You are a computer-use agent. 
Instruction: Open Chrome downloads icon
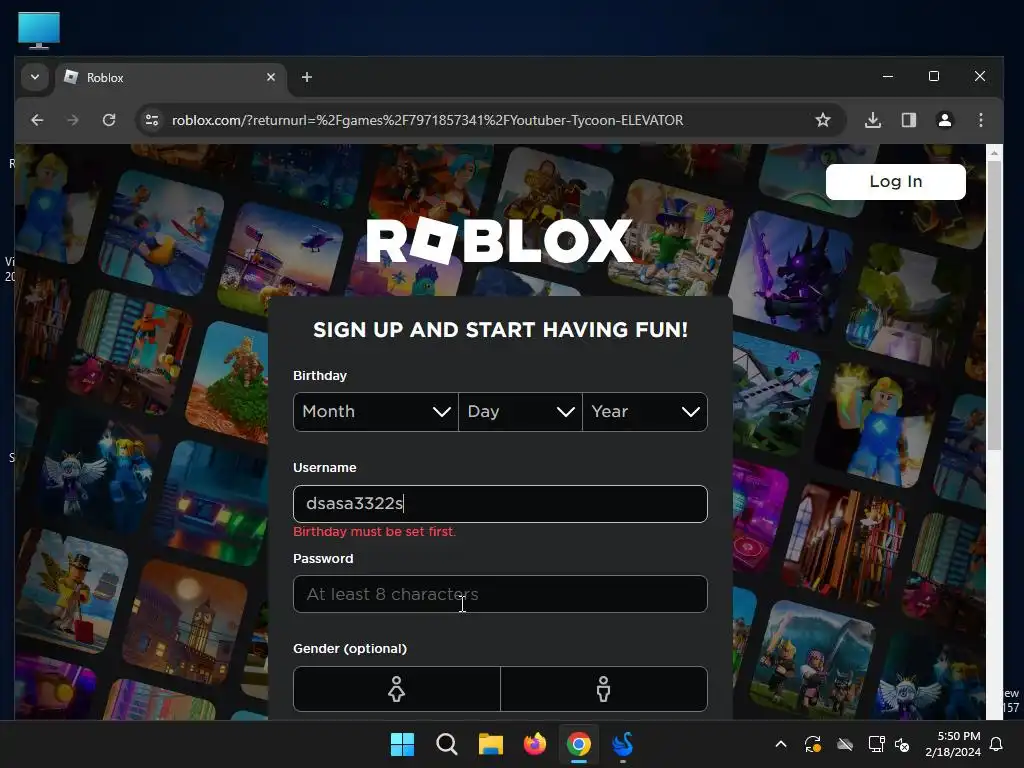click(x=872, y=120)
